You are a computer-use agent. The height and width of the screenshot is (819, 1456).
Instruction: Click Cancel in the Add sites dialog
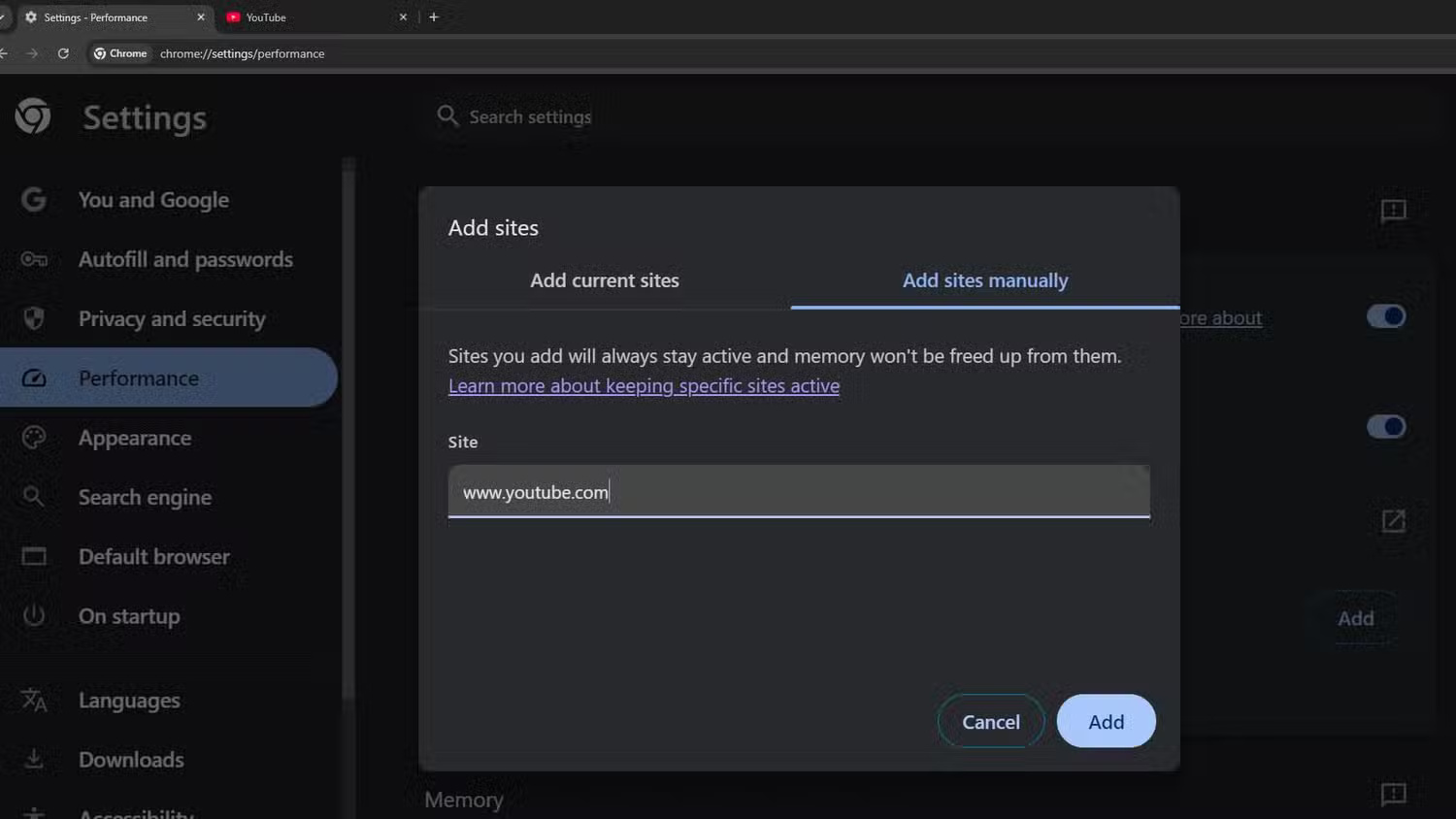coord(991,721)
